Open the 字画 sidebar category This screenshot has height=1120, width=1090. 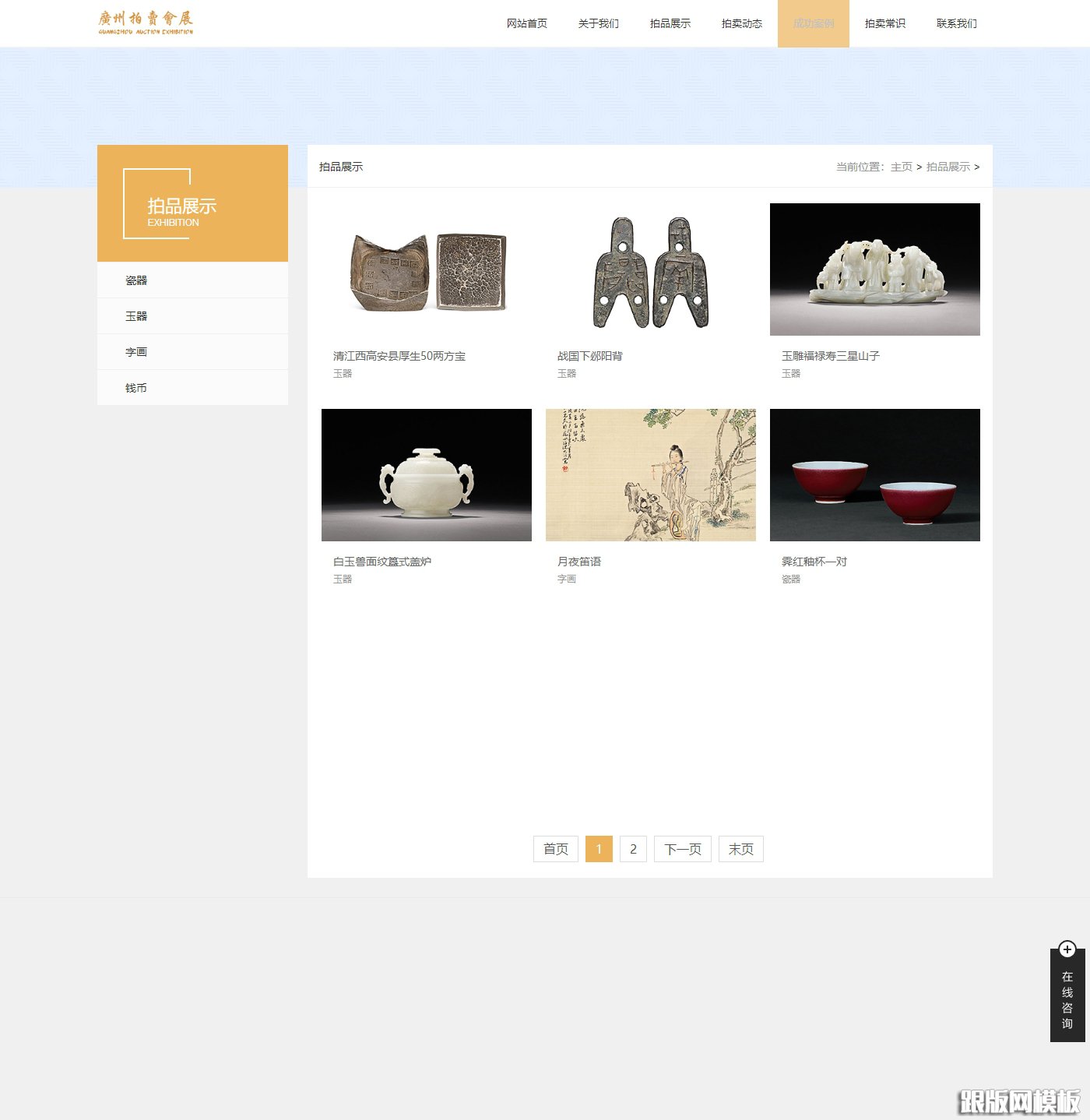point(136,352)
